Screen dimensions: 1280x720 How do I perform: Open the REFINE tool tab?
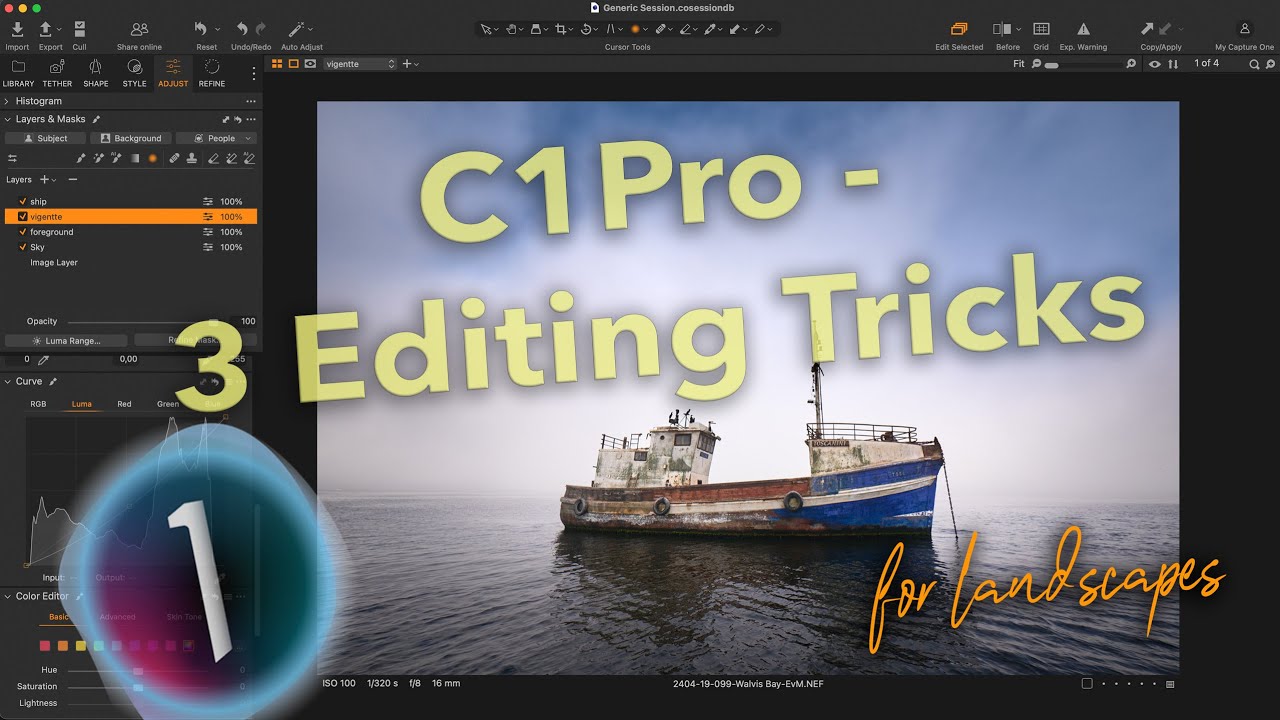click(x=212, y=73)
